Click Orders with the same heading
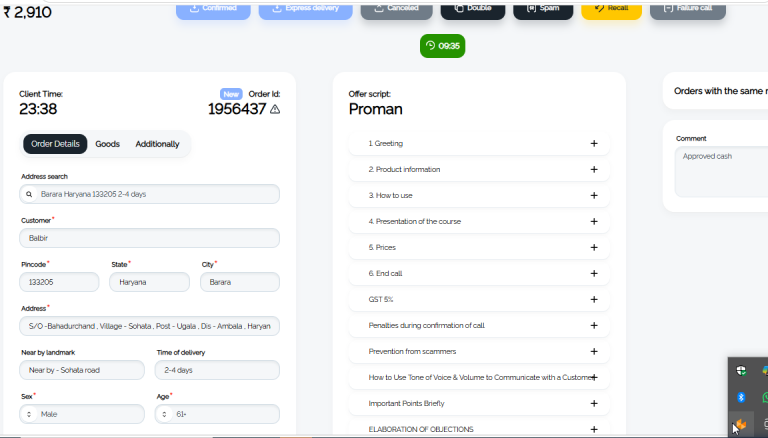This screenshot has width=768, height=438. pyautogui.click(x=720, y=91)
